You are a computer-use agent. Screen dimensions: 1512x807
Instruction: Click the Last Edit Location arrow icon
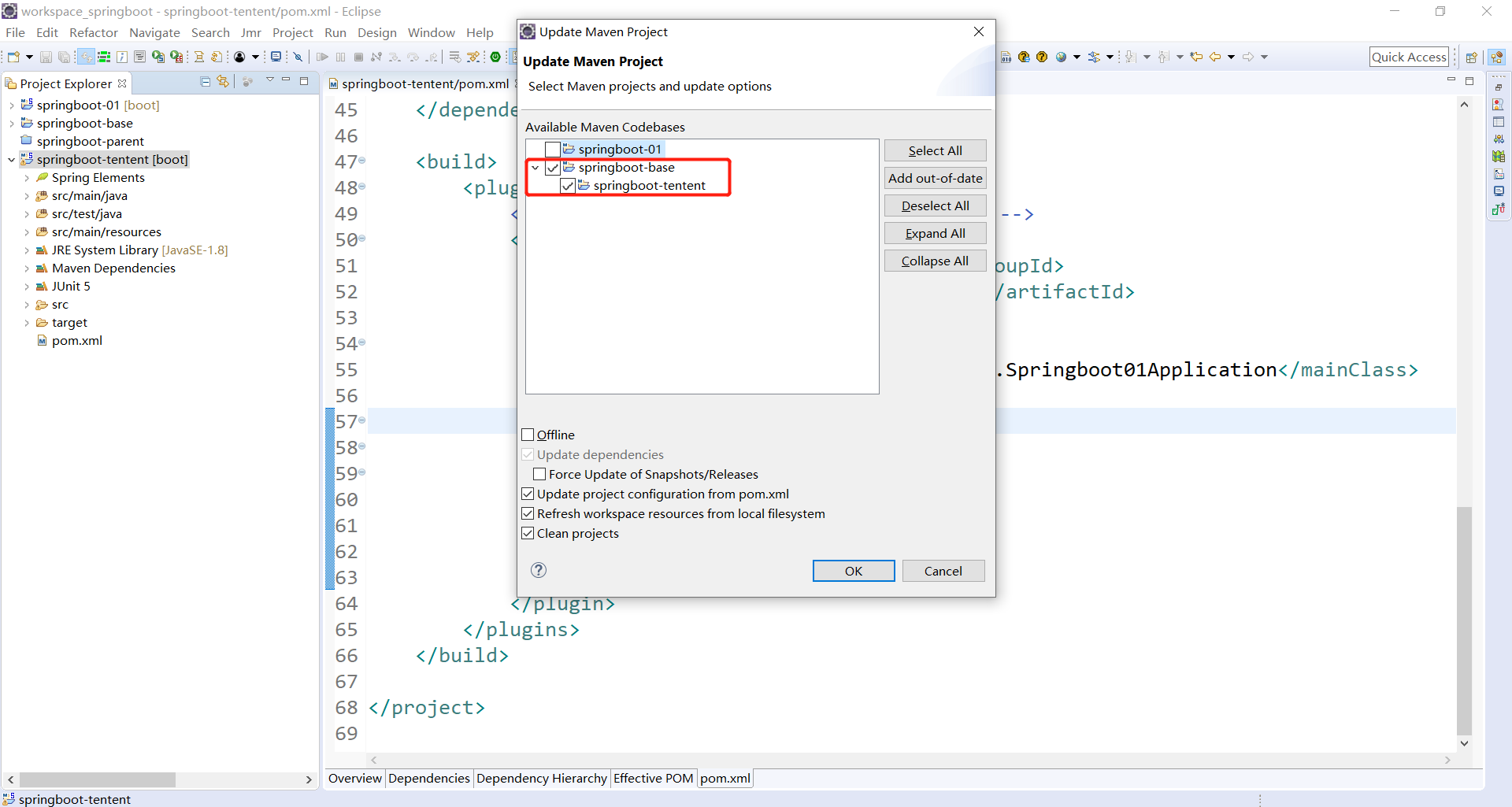click(1196, 57)
